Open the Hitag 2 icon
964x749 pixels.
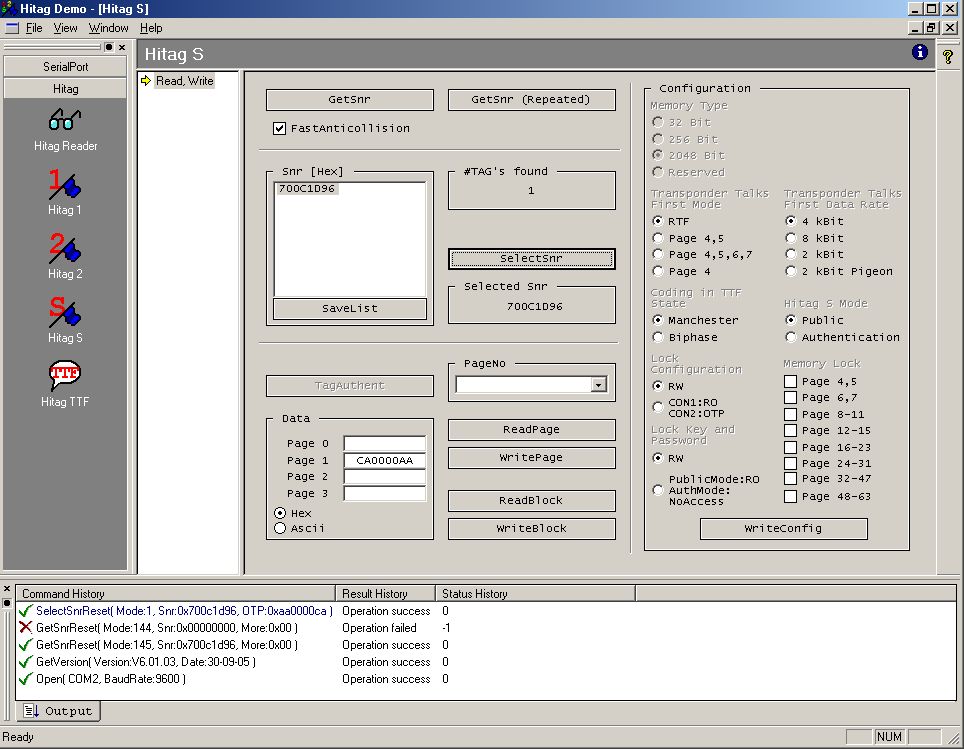click(x=65, y=248)
